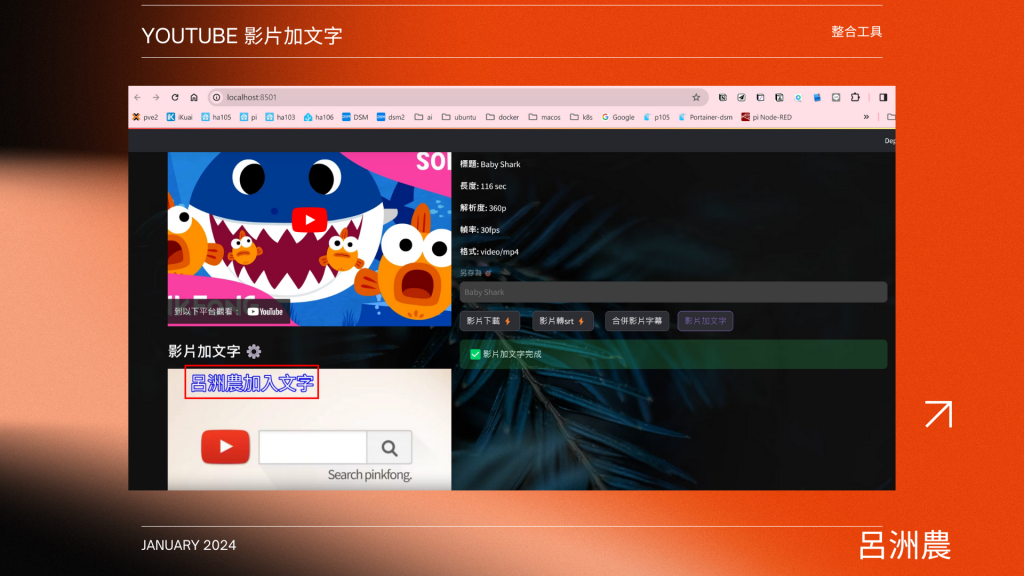This screenshot has height=576, width=1024.
Task: Open the Google bookmark
Action: [618, 118]
